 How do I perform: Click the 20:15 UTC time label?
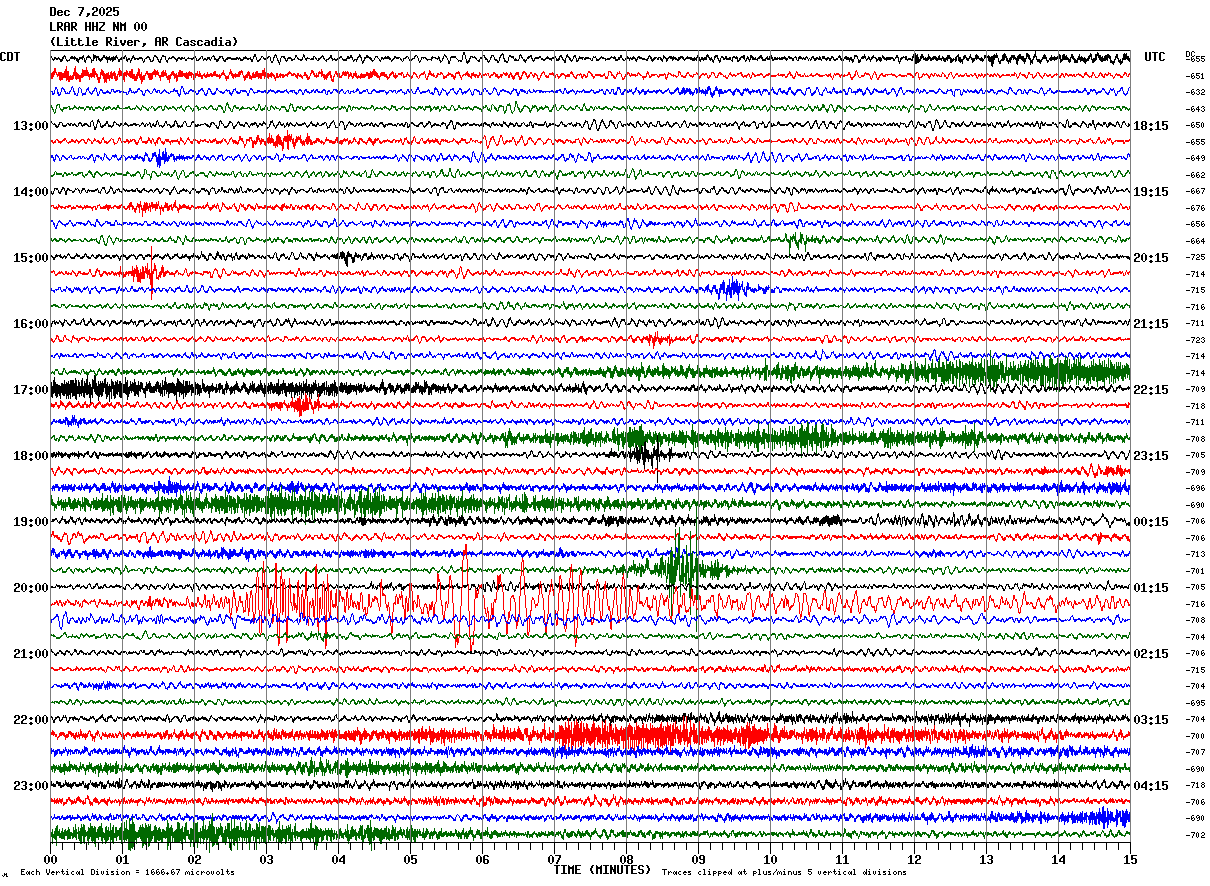tap(1151, 258)
